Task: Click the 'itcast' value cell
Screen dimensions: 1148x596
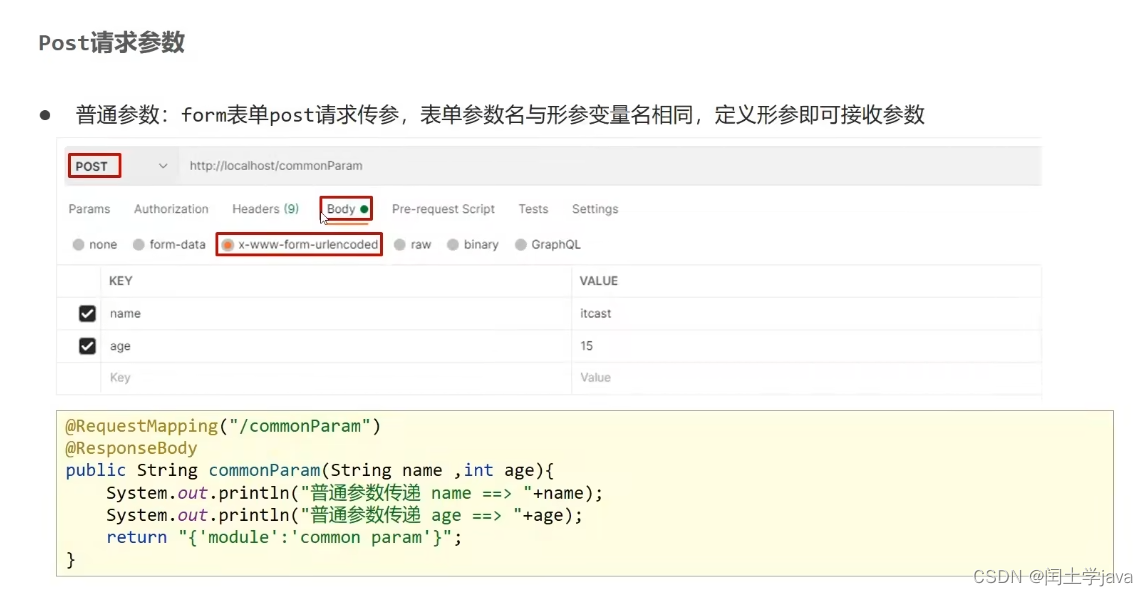Action: point(806,313)
